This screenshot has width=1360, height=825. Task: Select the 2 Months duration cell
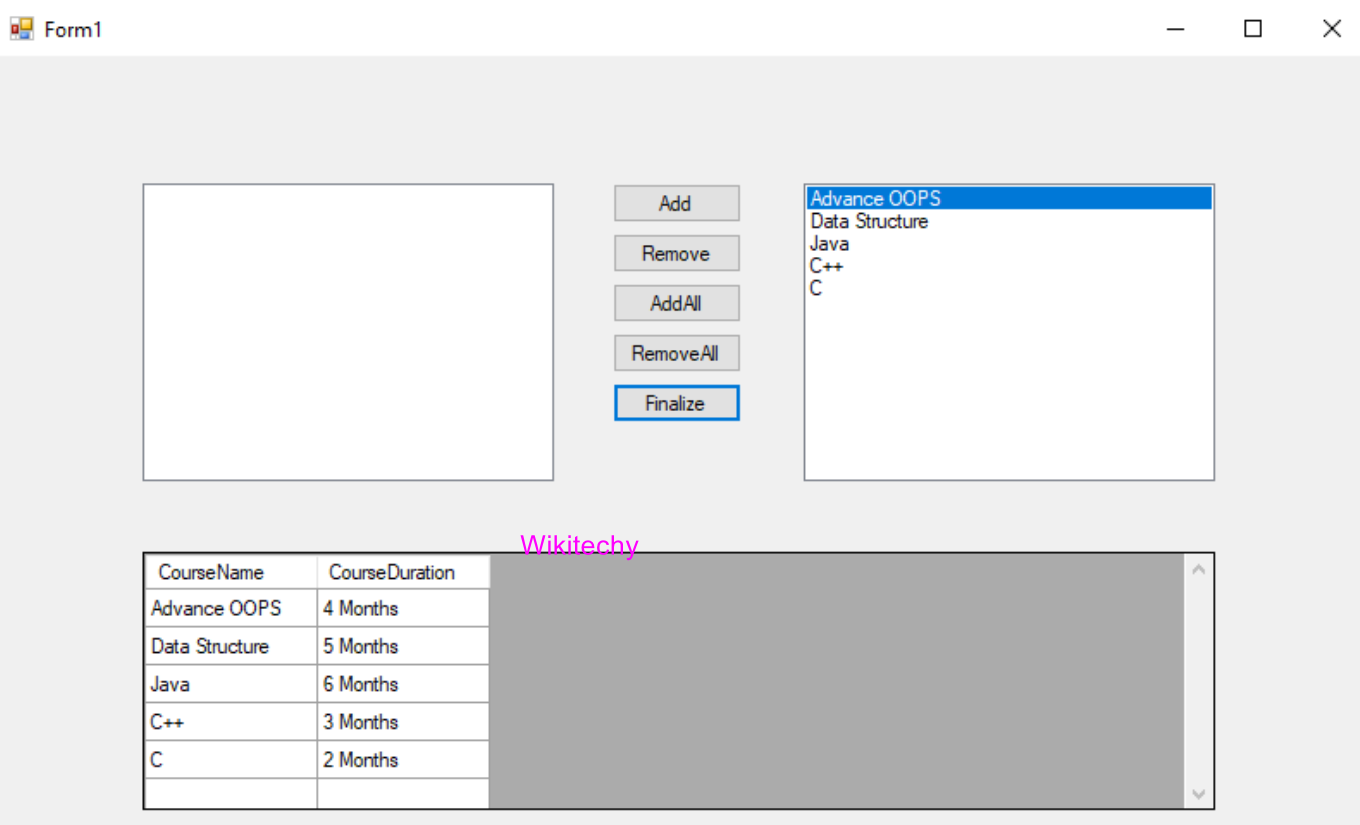tap(403, 760)
